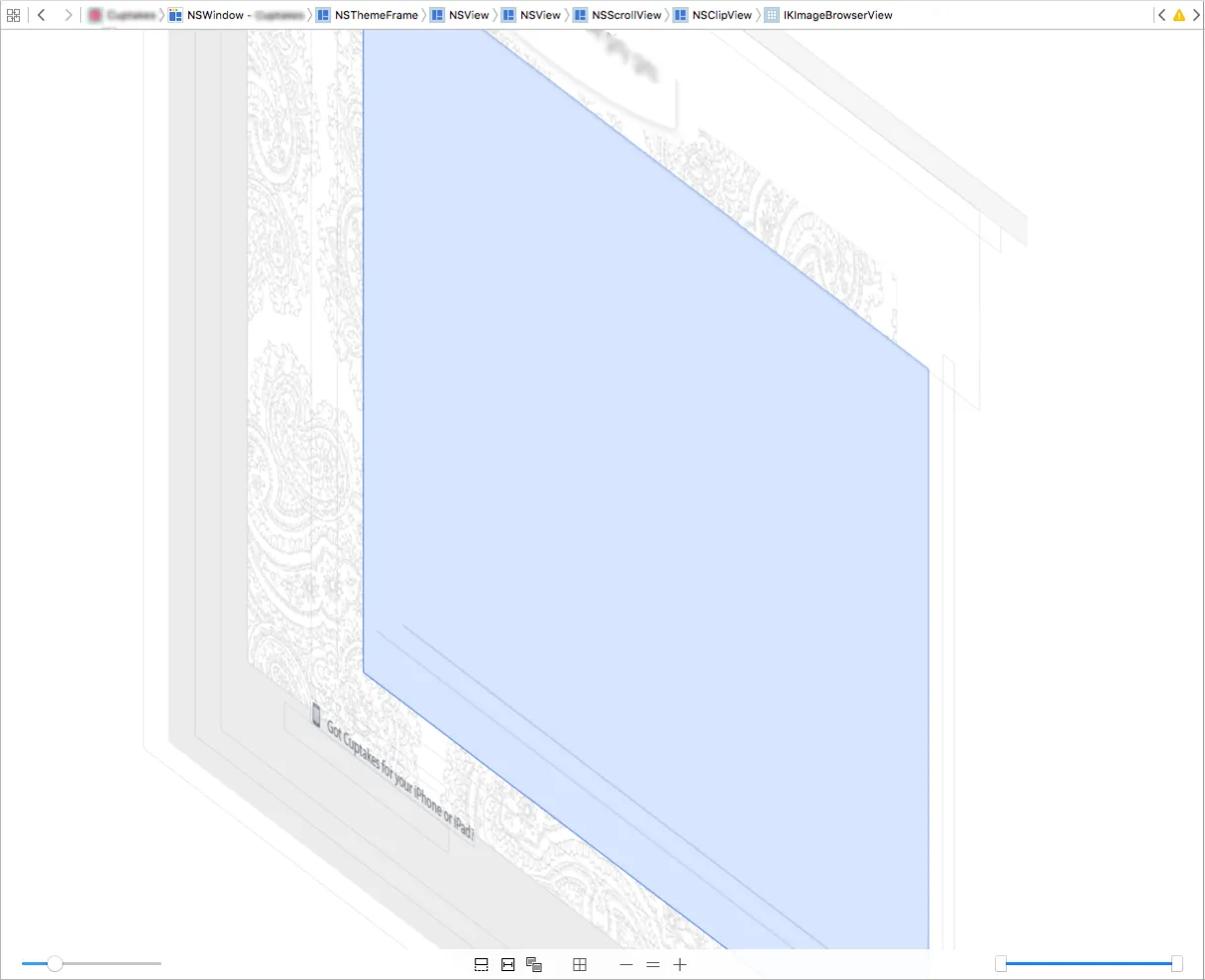1205x980 pixels.
Task: Adjust the view layer spacing slider
Action: [x=55, y=963]
